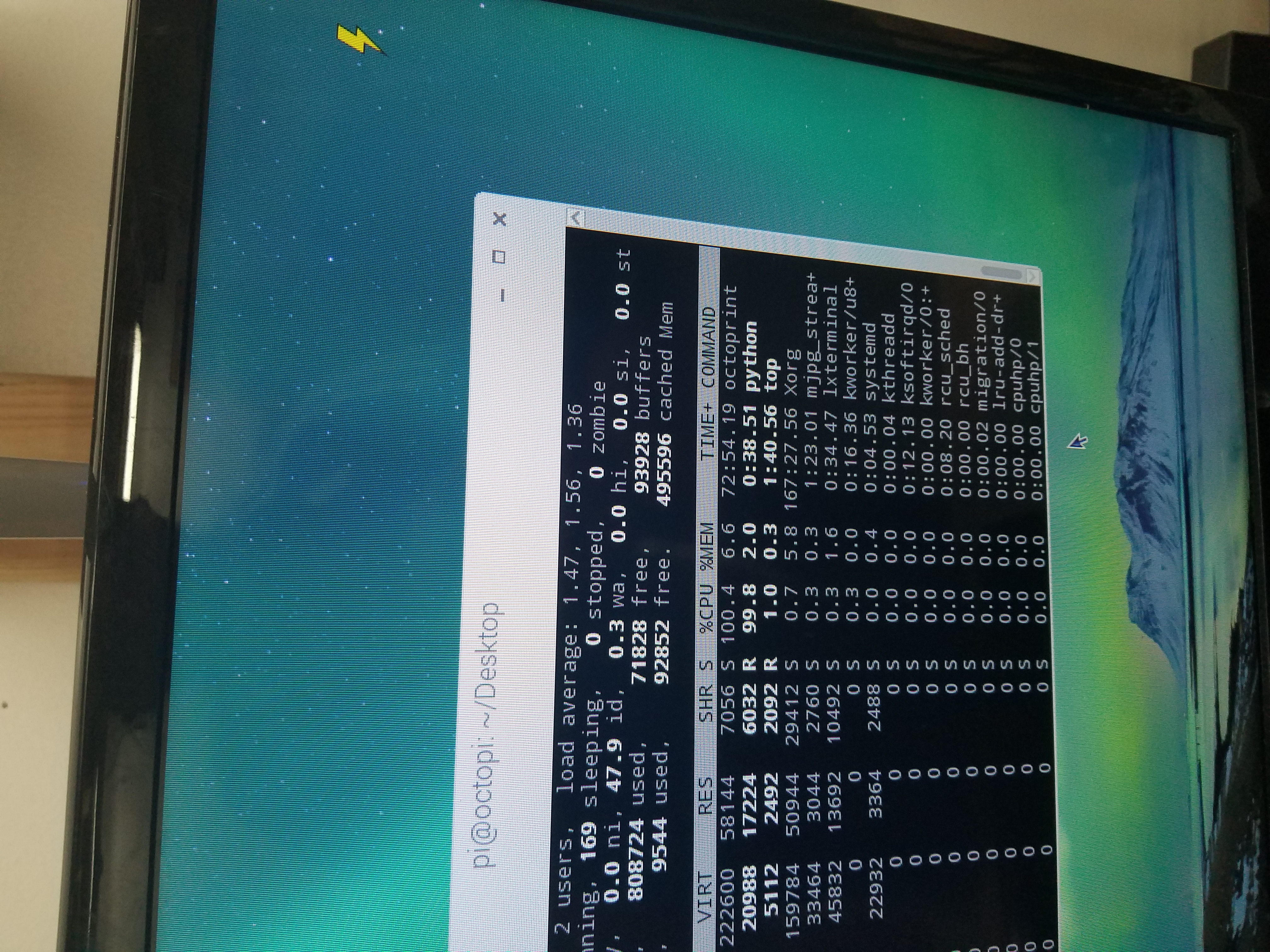Click the scrollbar down arrow in terminal
The height and width of the screenshot is (952, 1270).
click(1032, 277)
